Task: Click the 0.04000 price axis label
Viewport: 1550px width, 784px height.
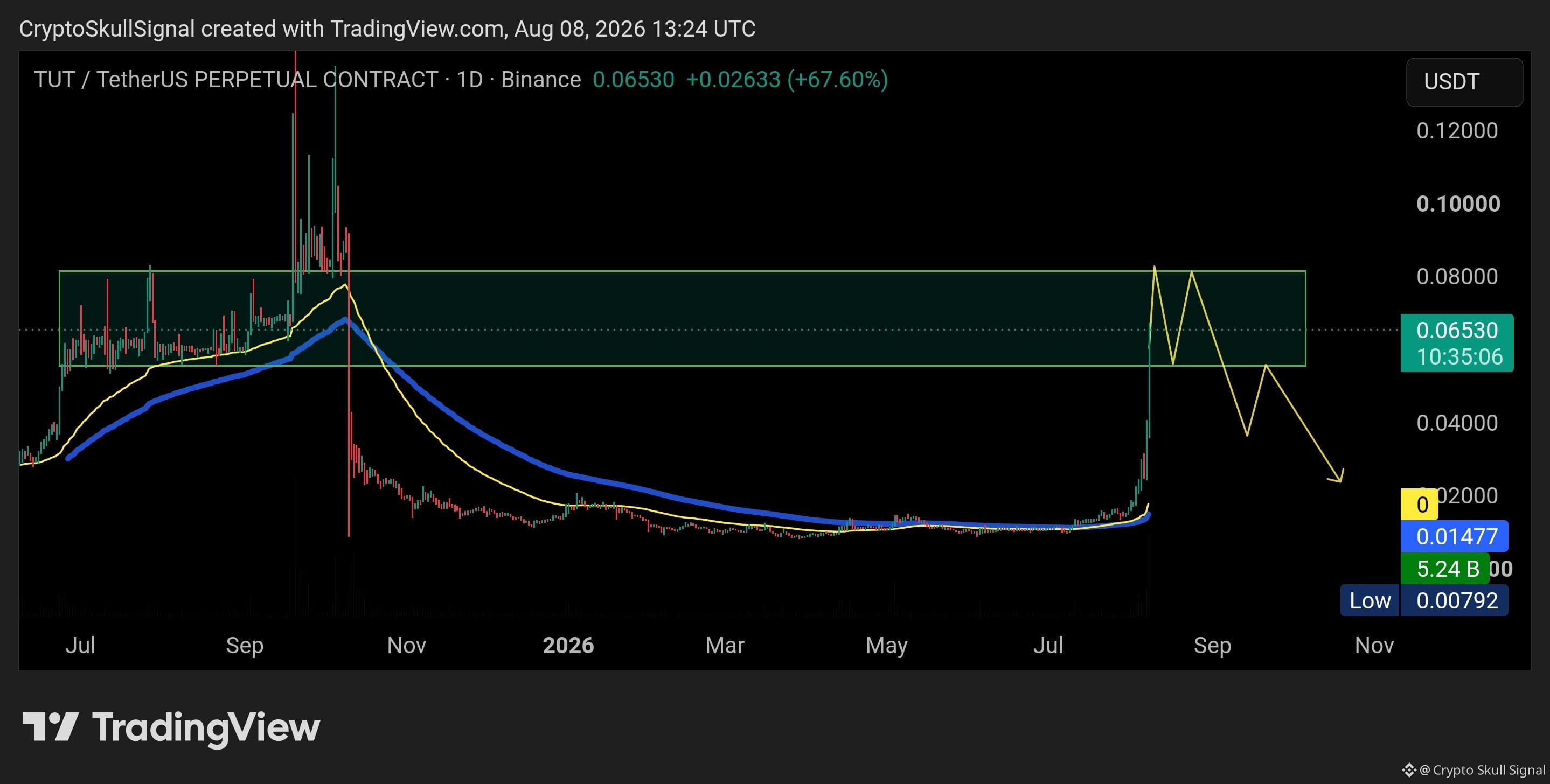Action: tap(1457, 423)
